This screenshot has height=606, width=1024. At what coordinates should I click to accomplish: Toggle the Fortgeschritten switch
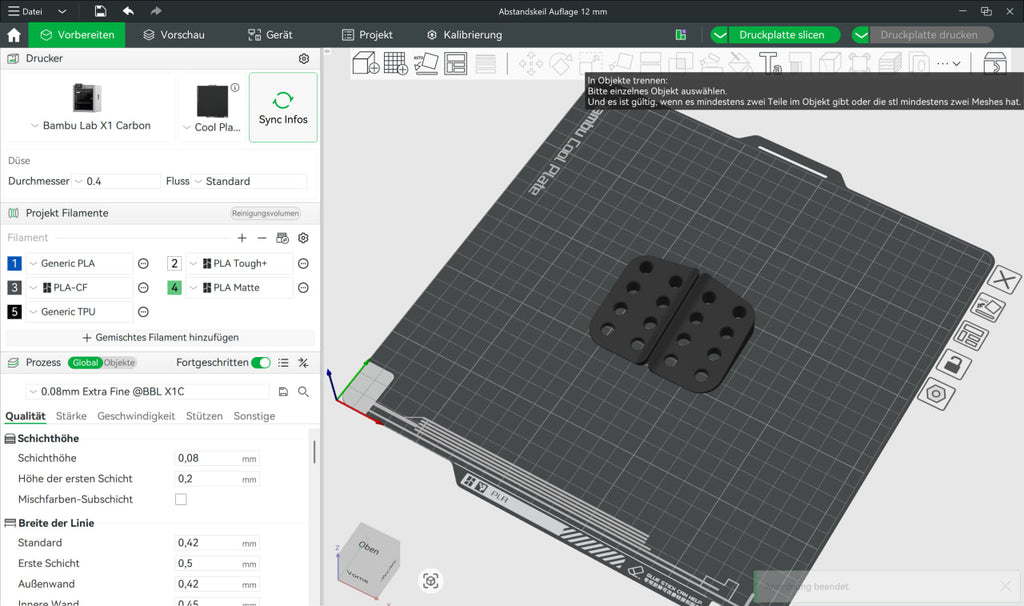261,362
